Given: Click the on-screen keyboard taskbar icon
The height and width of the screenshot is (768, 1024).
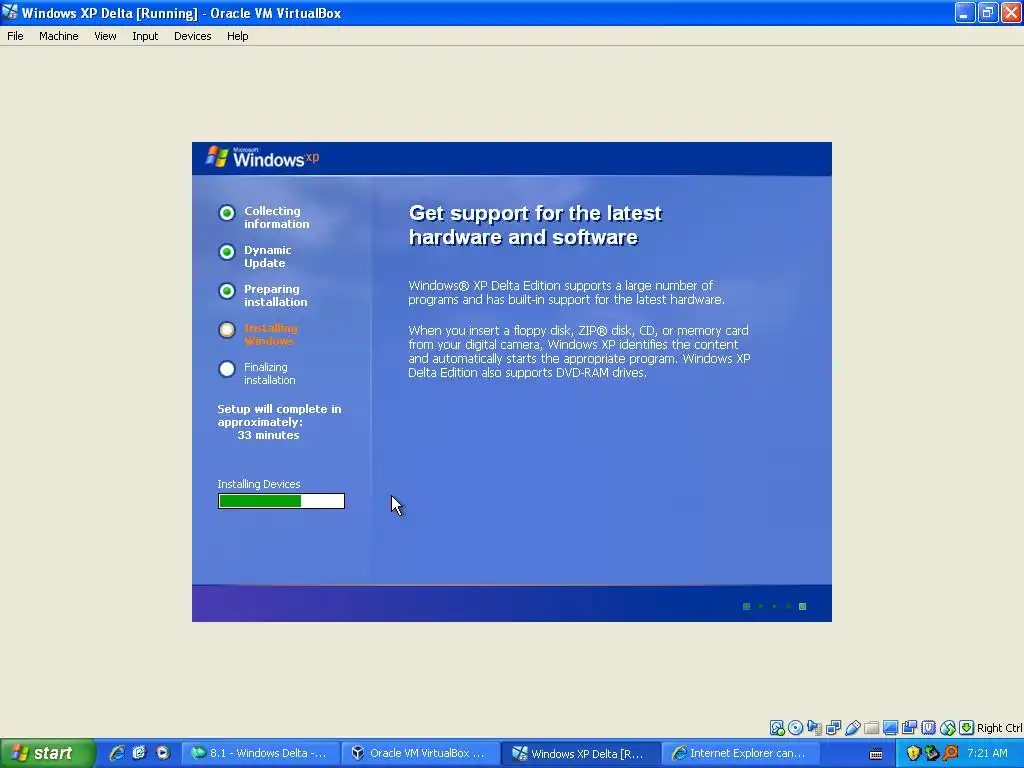Looking at the screenshot, I should pos(876,754).
